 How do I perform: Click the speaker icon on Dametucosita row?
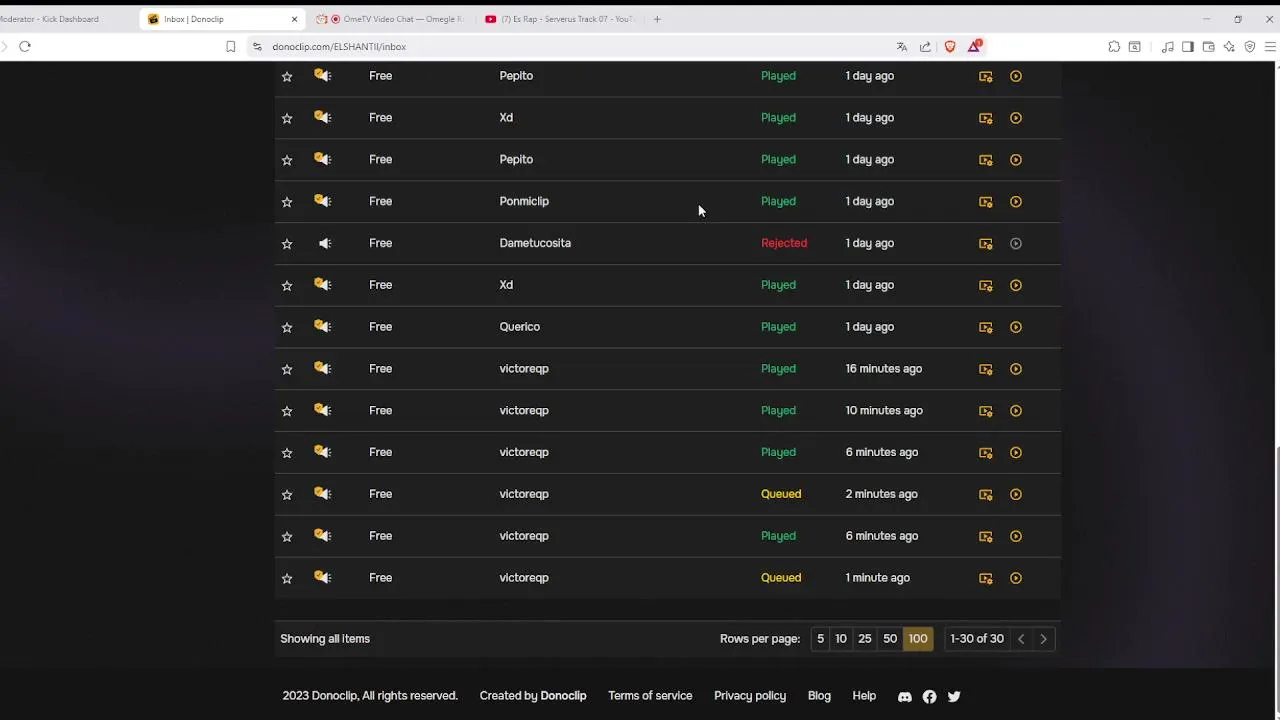pos(324,243)
